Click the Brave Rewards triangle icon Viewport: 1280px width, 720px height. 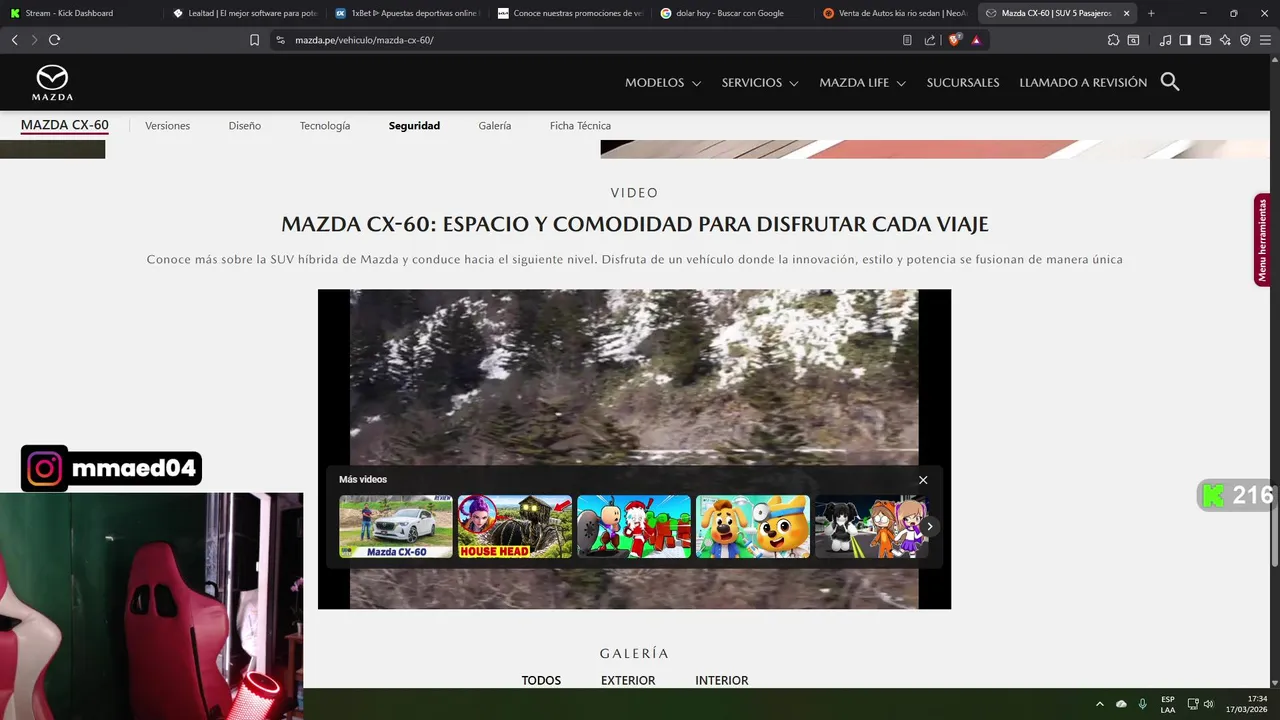pos(976,40)
